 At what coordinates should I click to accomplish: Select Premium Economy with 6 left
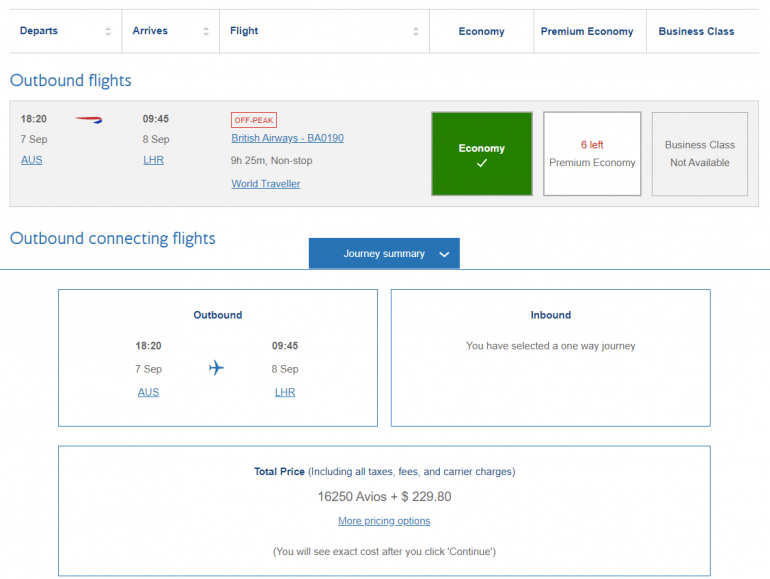coord(592,153)
